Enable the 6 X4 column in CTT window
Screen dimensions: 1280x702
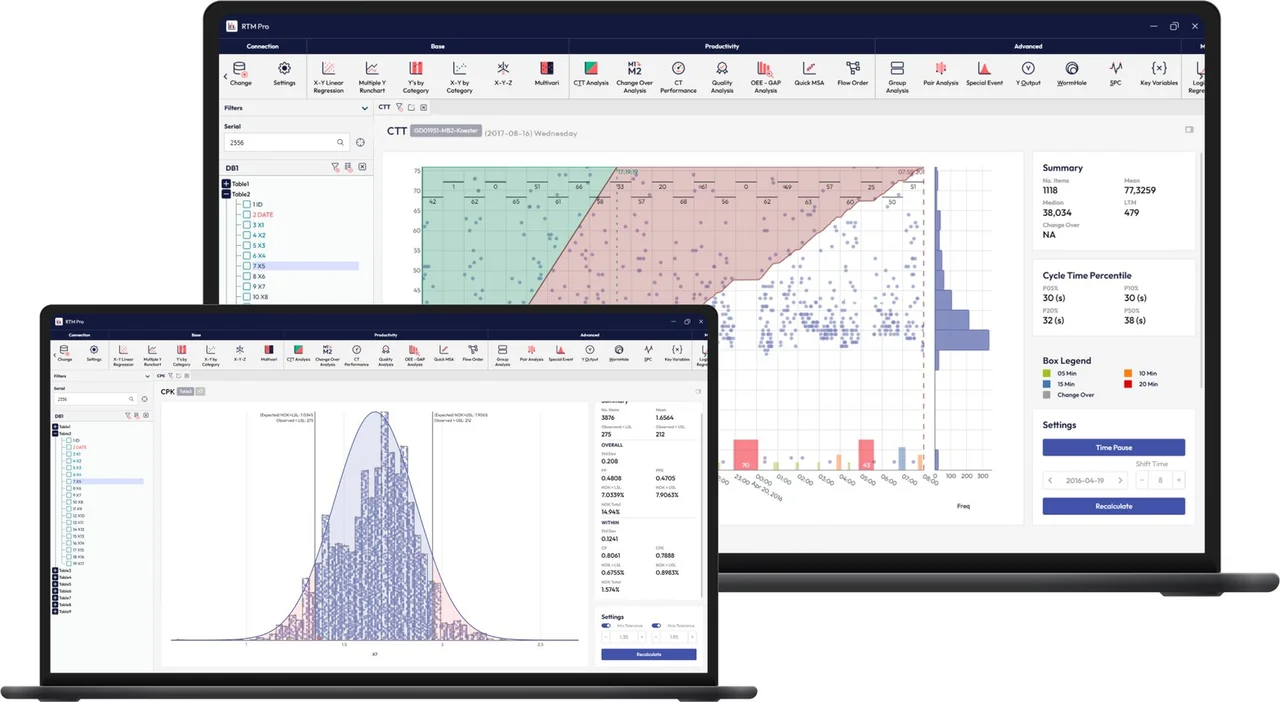point(245,256)
